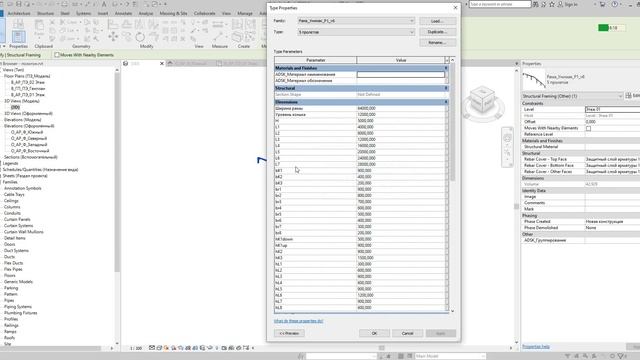Click the Section Shape parameter row
Viewport: 640px width, 360px height.
(x=361, y=95)
